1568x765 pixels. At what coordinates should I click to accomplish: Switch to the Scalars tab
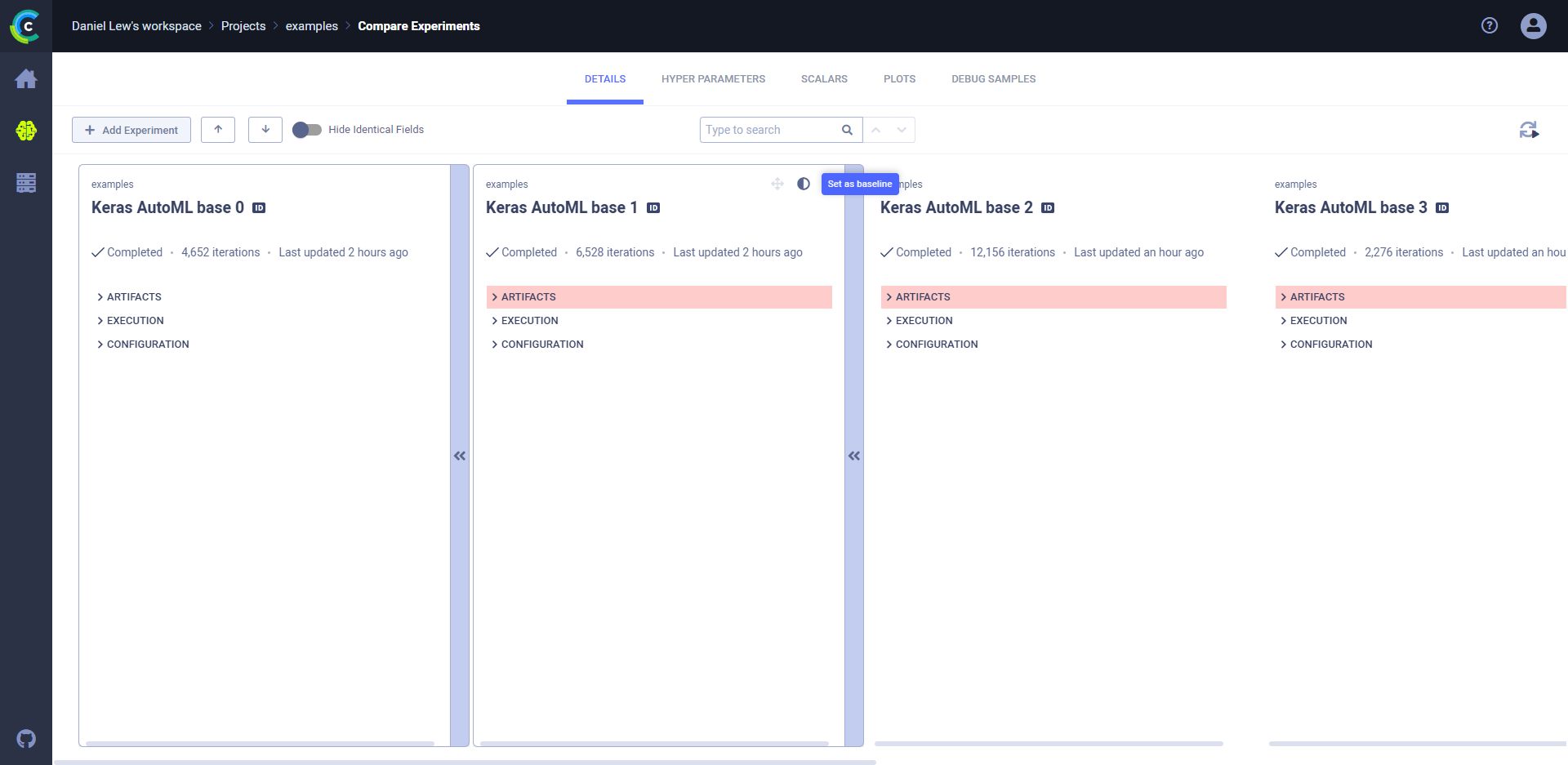click(x=824, y=79)
